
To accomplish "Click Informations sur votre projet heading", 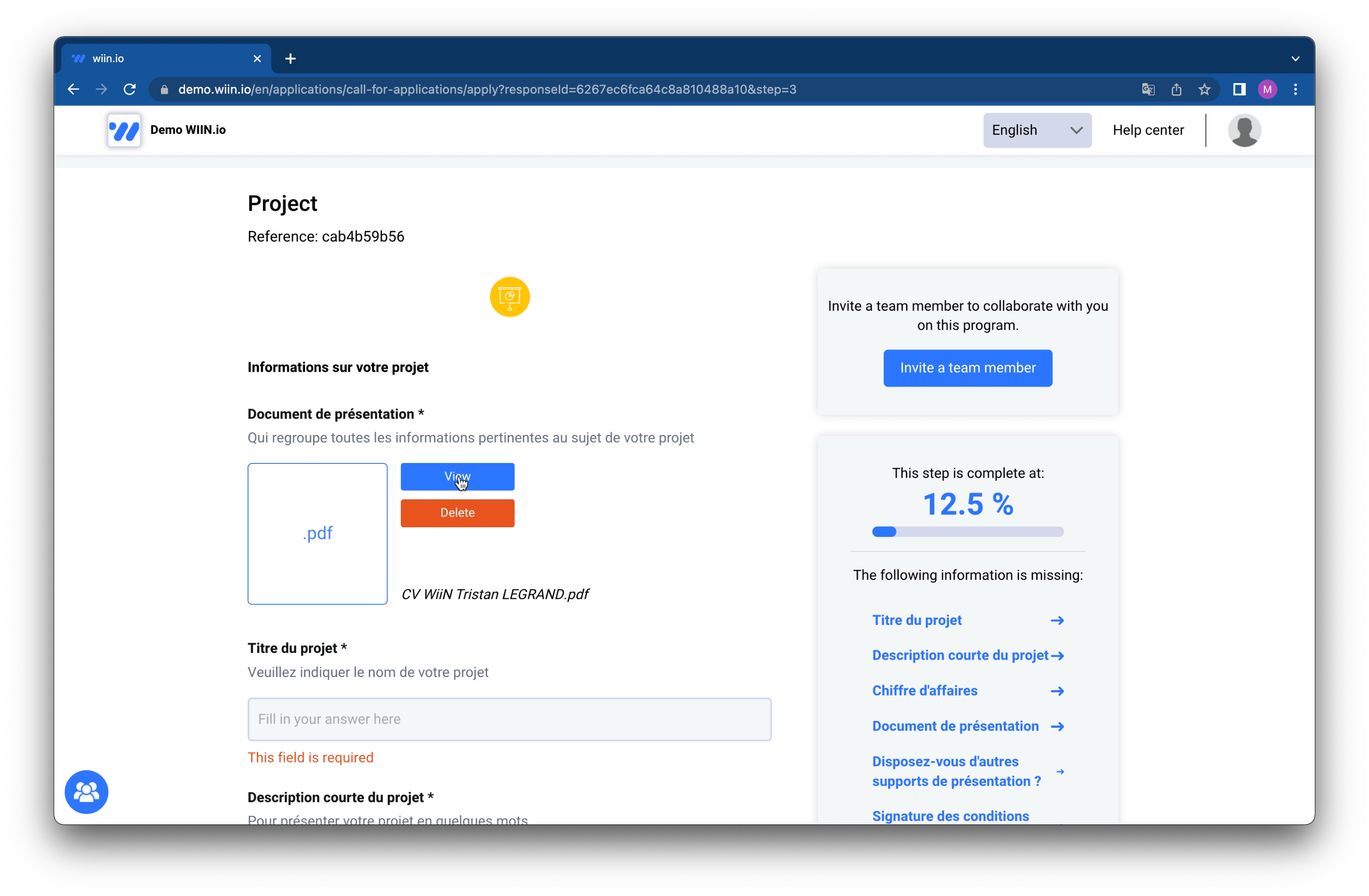I will coord(337,367).
